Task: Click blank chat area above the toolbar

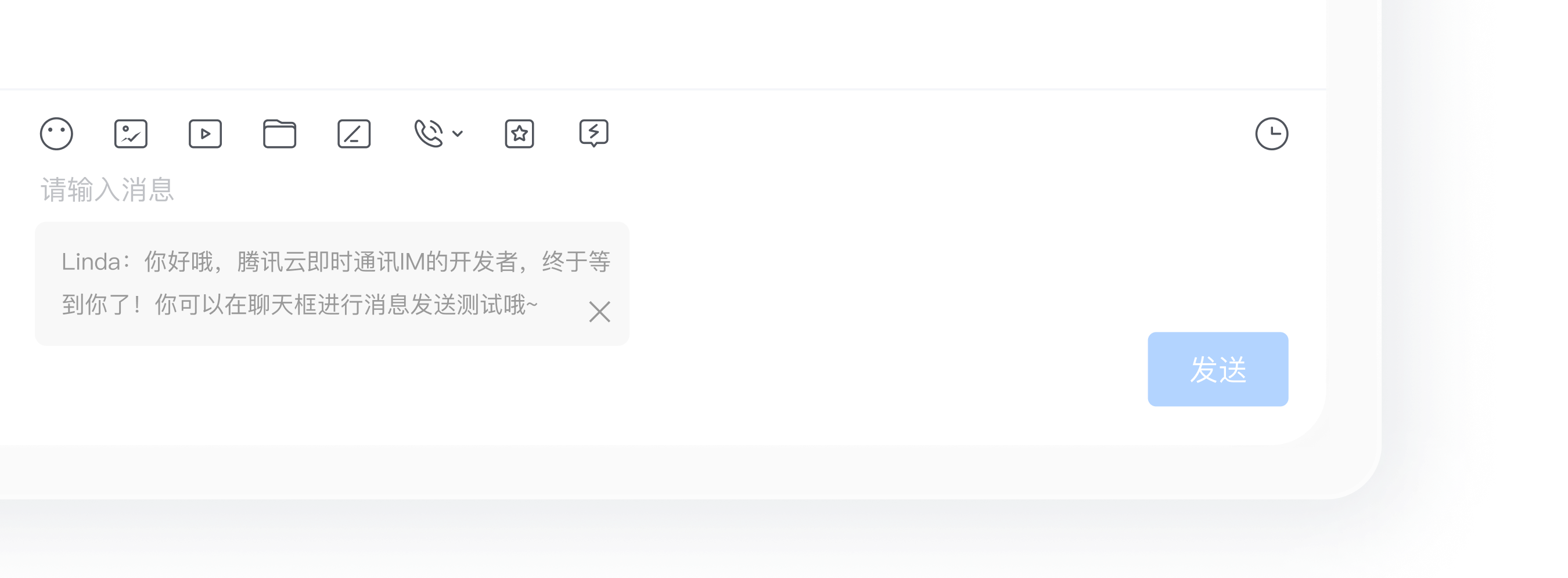Action: tap(663, 42)
